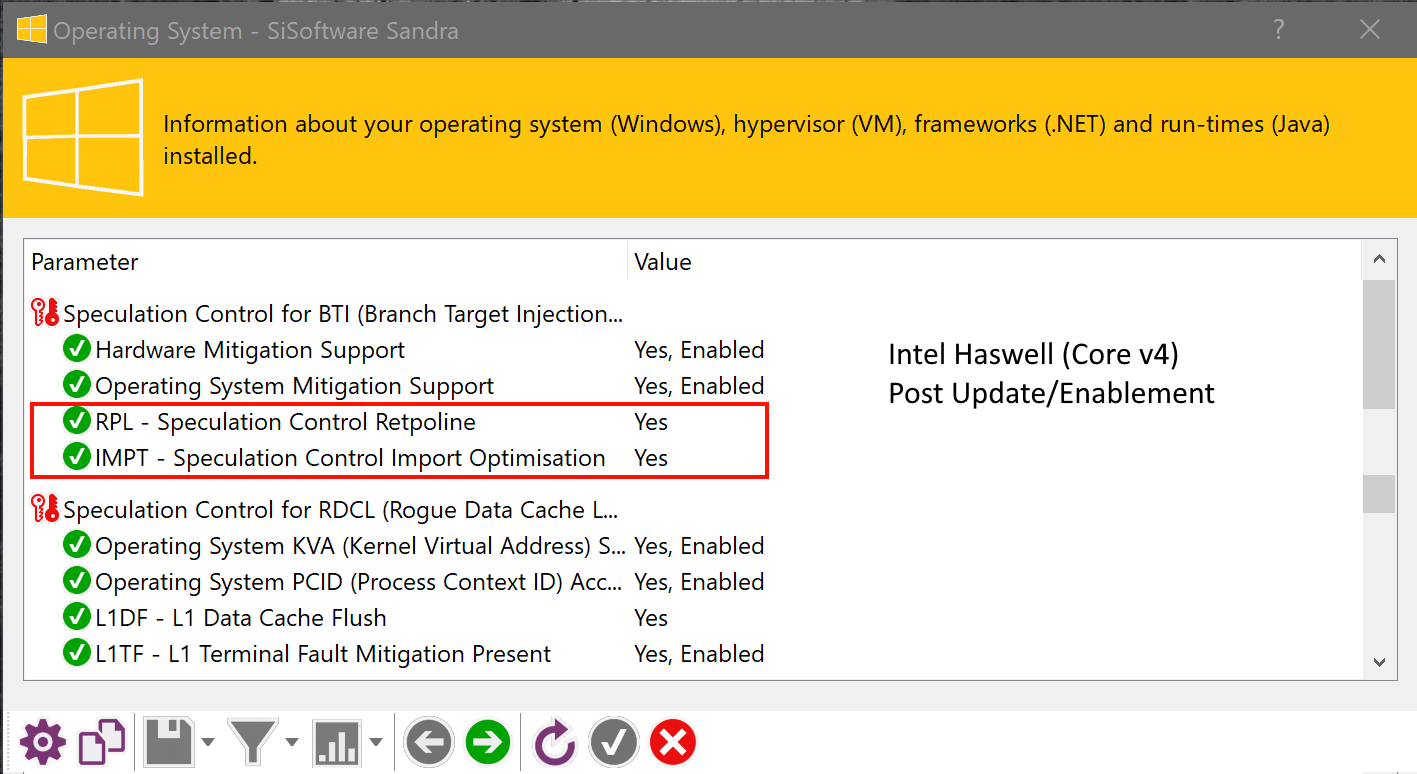1417x774 pixels.
Task: Open the purple gear options icon
Action: click(43, 743)
